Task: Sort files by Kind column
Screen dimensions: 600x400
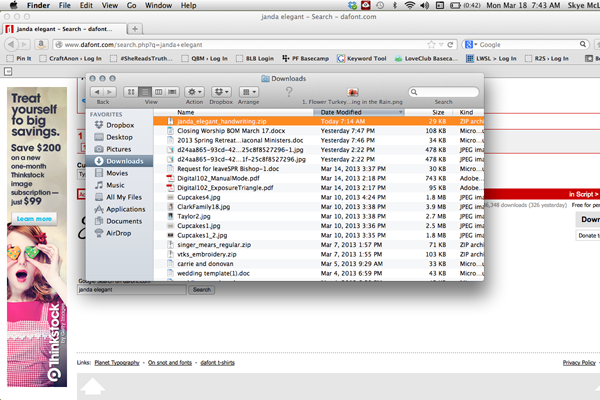Action: 468,112
